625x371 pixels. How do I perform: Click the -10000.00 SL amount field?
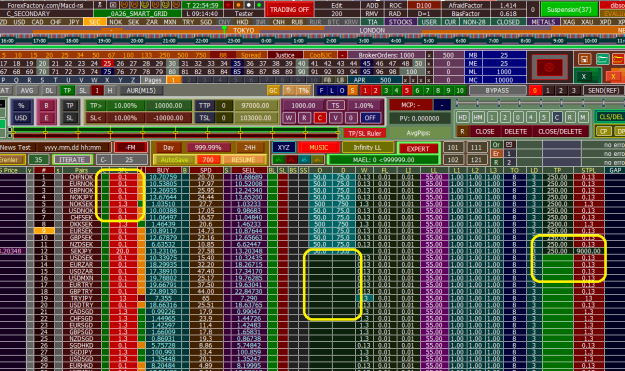[168, 118]
